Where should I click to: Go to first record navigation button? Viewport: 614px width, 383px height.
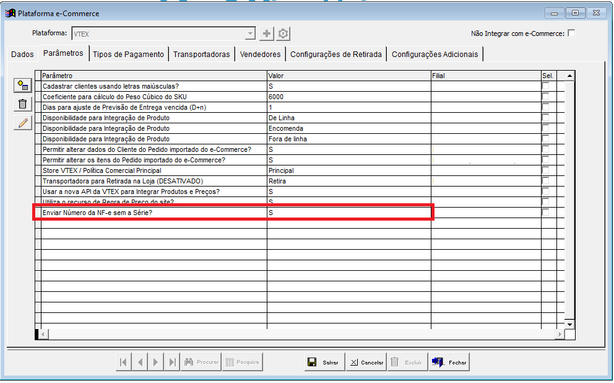coord(123,362)
